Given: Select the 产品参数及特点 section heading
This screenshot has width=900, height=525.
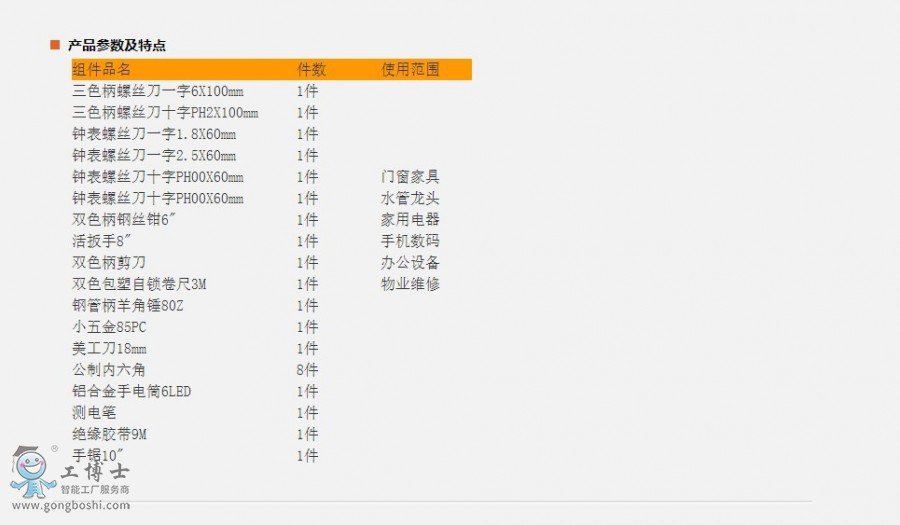Looking at the screenshot, I should click(116, 45).
